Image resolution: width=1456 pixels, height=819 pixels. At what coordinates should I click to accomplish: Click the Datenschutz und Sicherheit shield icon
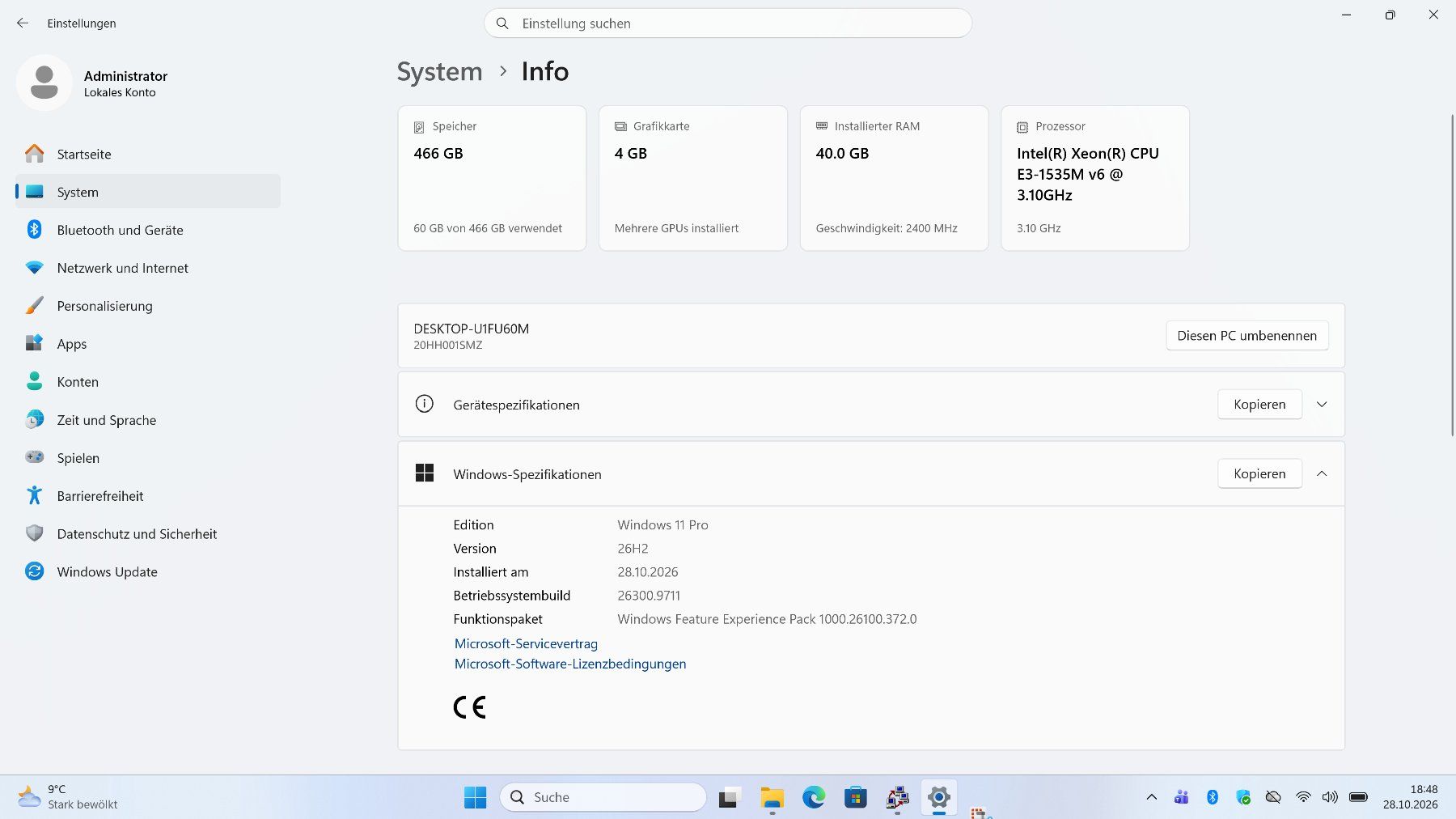[34, 533]
